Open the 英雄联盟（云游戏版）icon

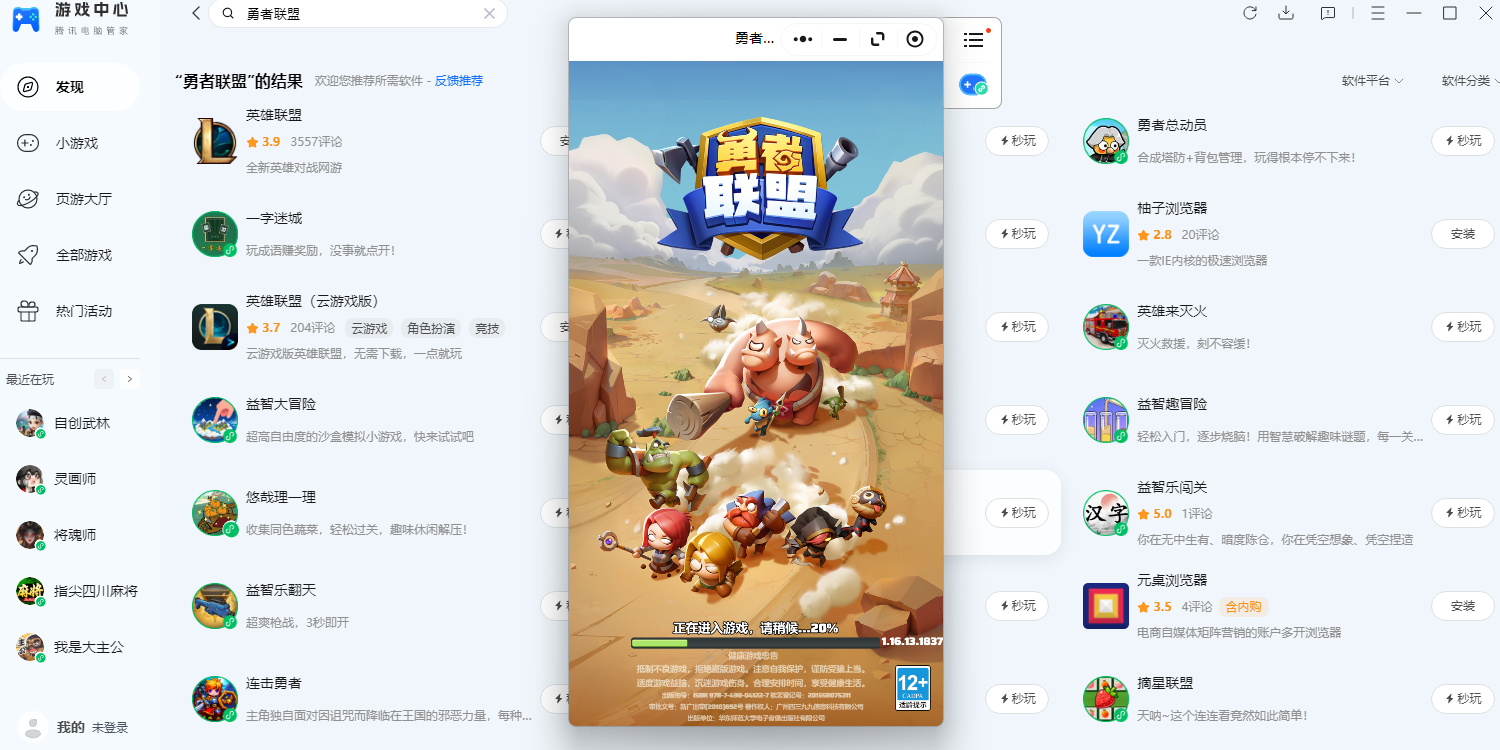215,327
